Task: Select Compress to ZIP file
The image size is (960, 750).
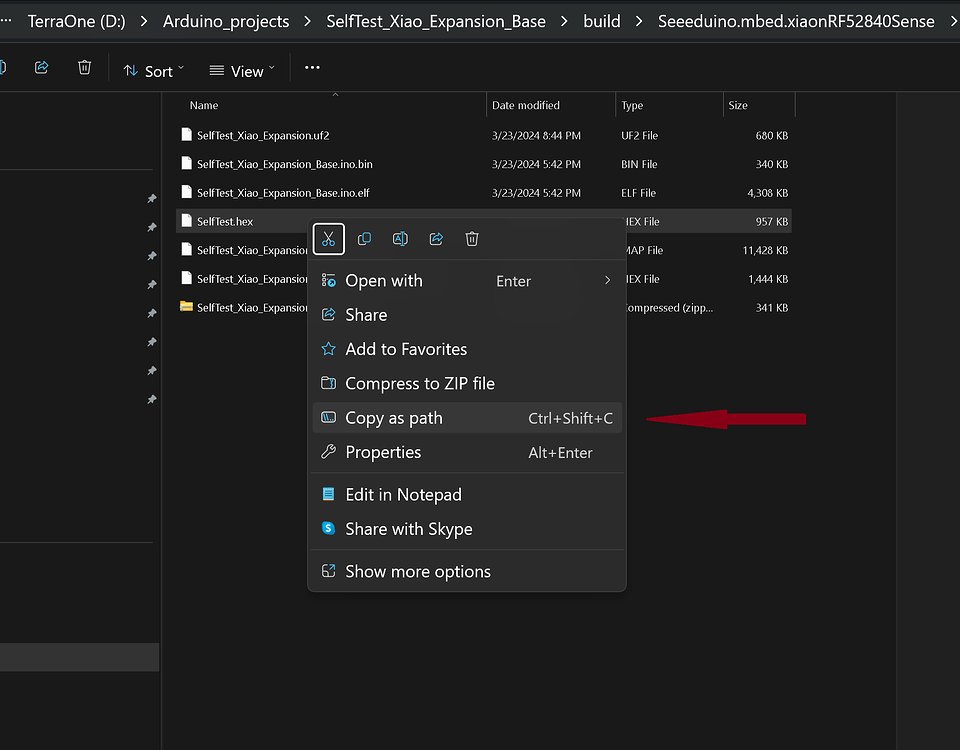Action: [467, 383]
